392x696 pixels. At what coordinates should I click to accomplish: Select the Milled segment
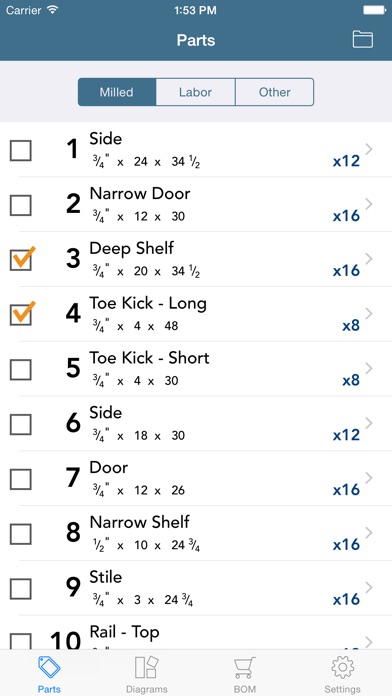tap(117, 92)
